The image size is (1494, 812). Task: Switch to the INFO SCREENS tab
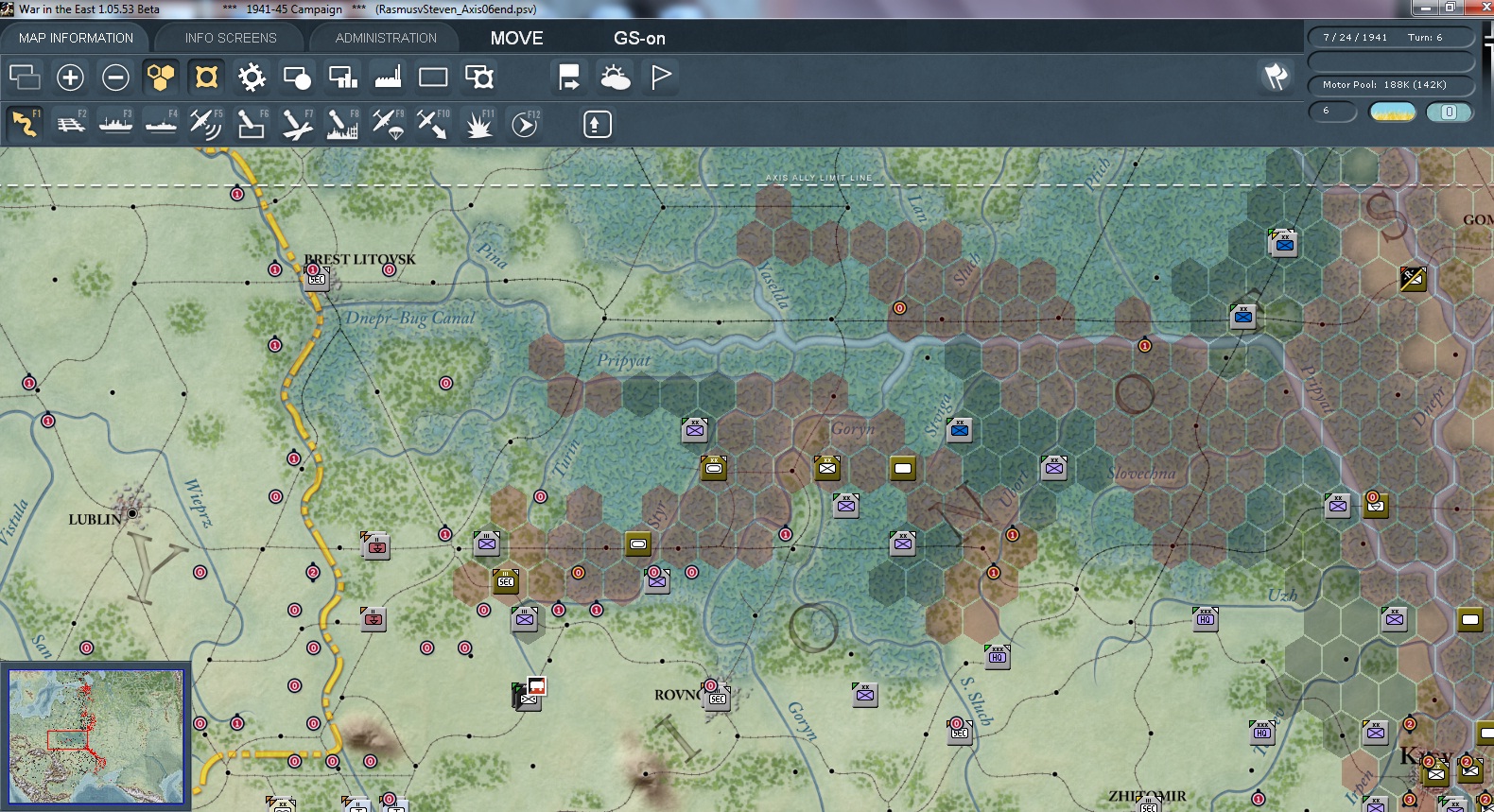(x=231, y=38)
